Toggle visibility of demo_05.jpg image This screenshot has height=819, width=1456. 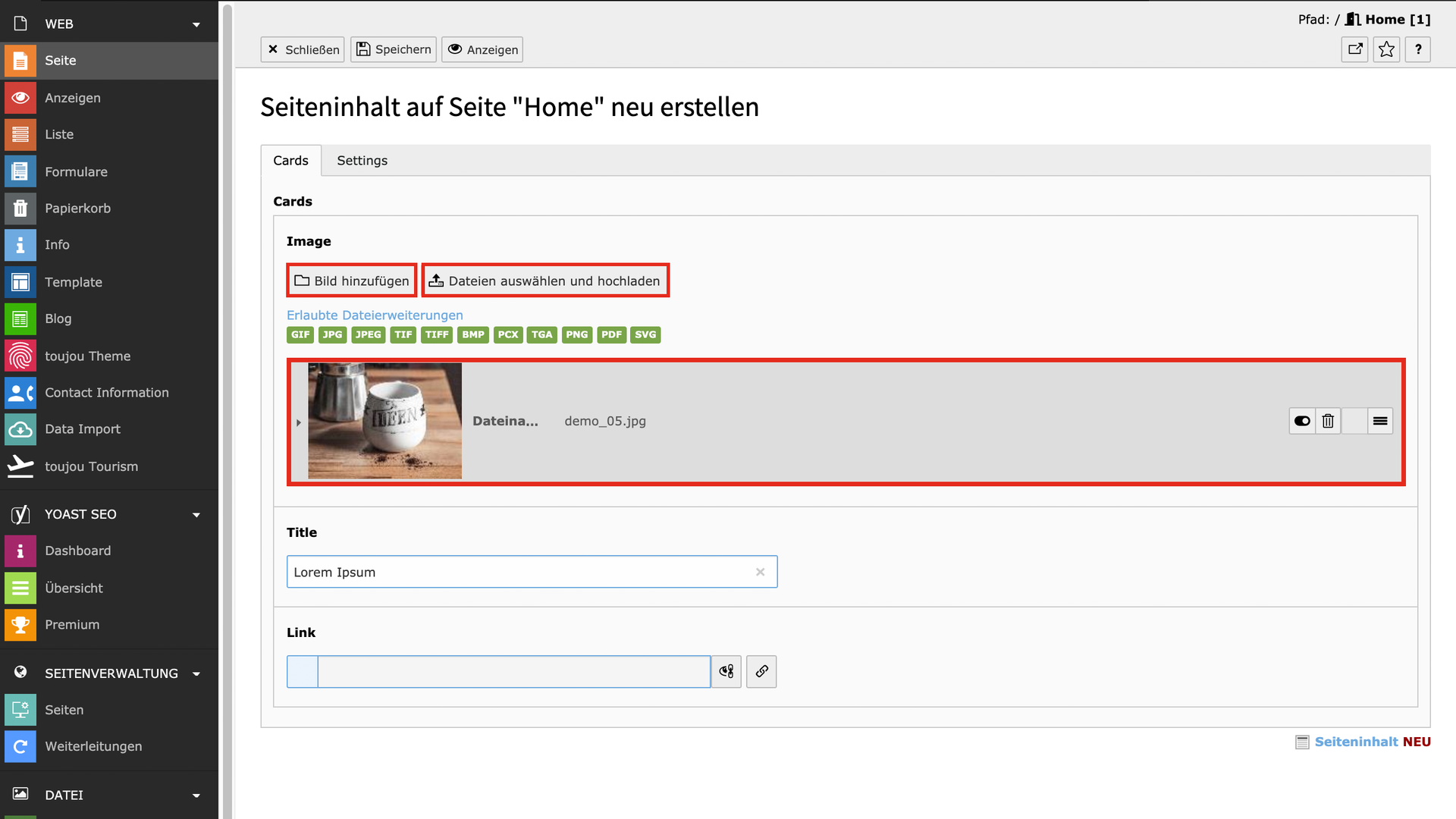[x=1302, y=421]
